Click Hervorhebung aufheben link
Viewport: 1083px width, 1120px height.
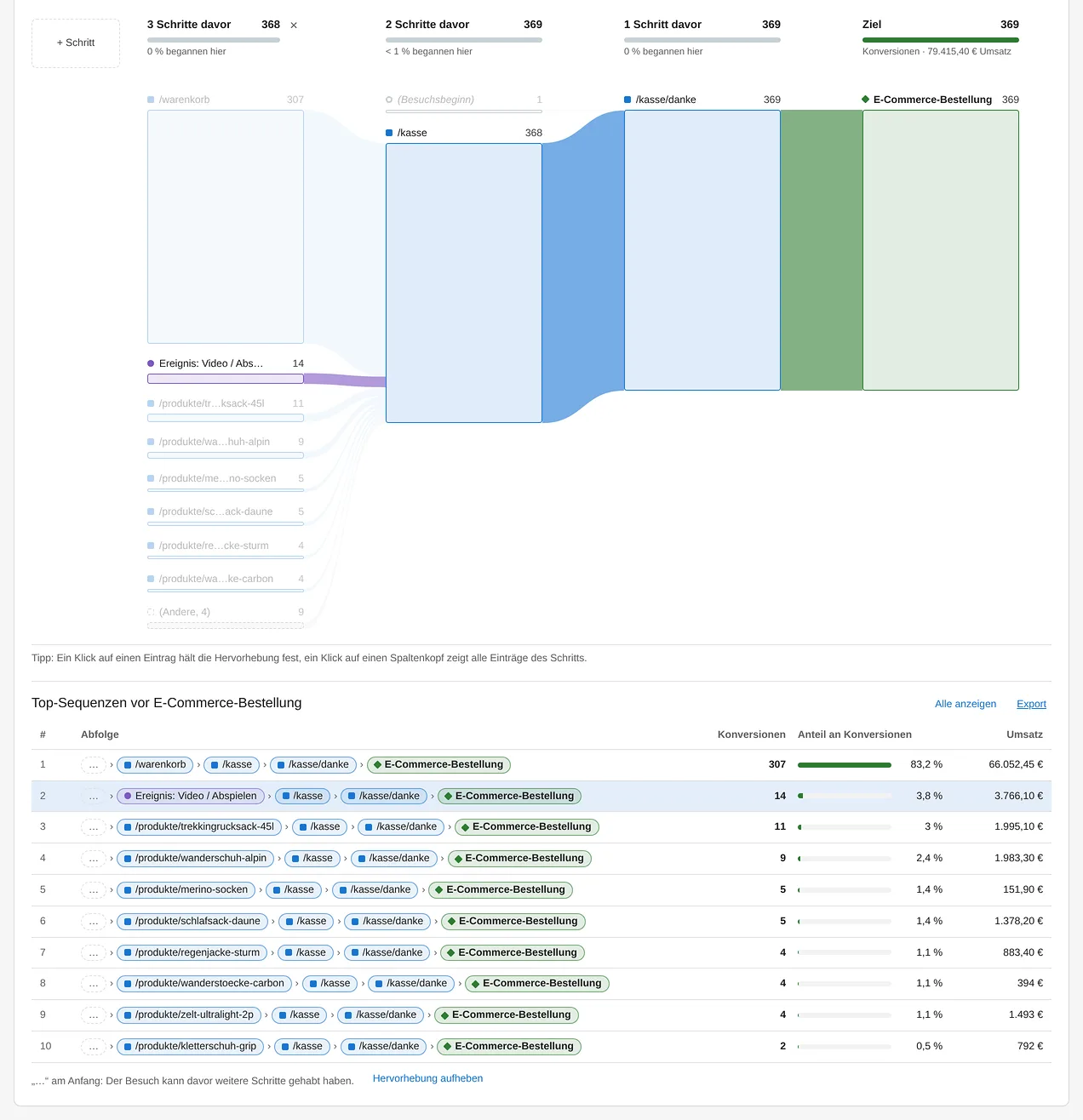pos(427,1078)
